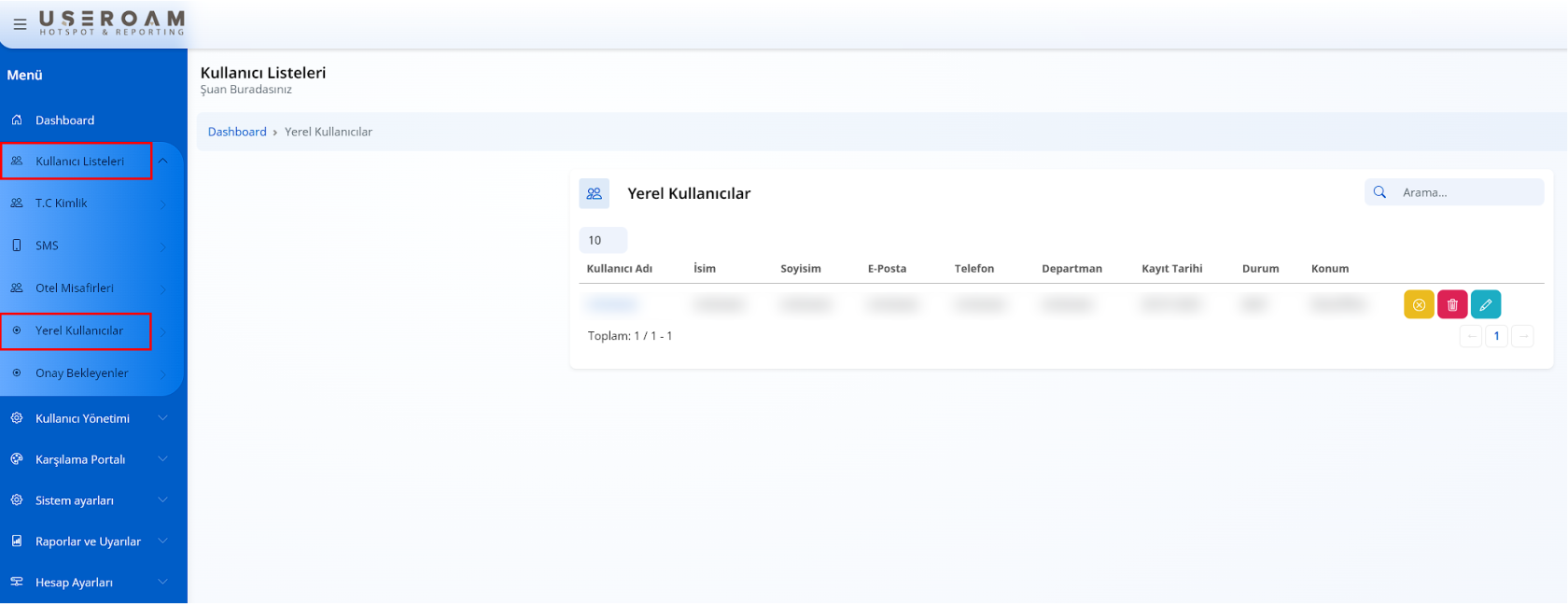
Task: Click the Dashboard home icon in sidebar
Action: [x=17, y=120]
